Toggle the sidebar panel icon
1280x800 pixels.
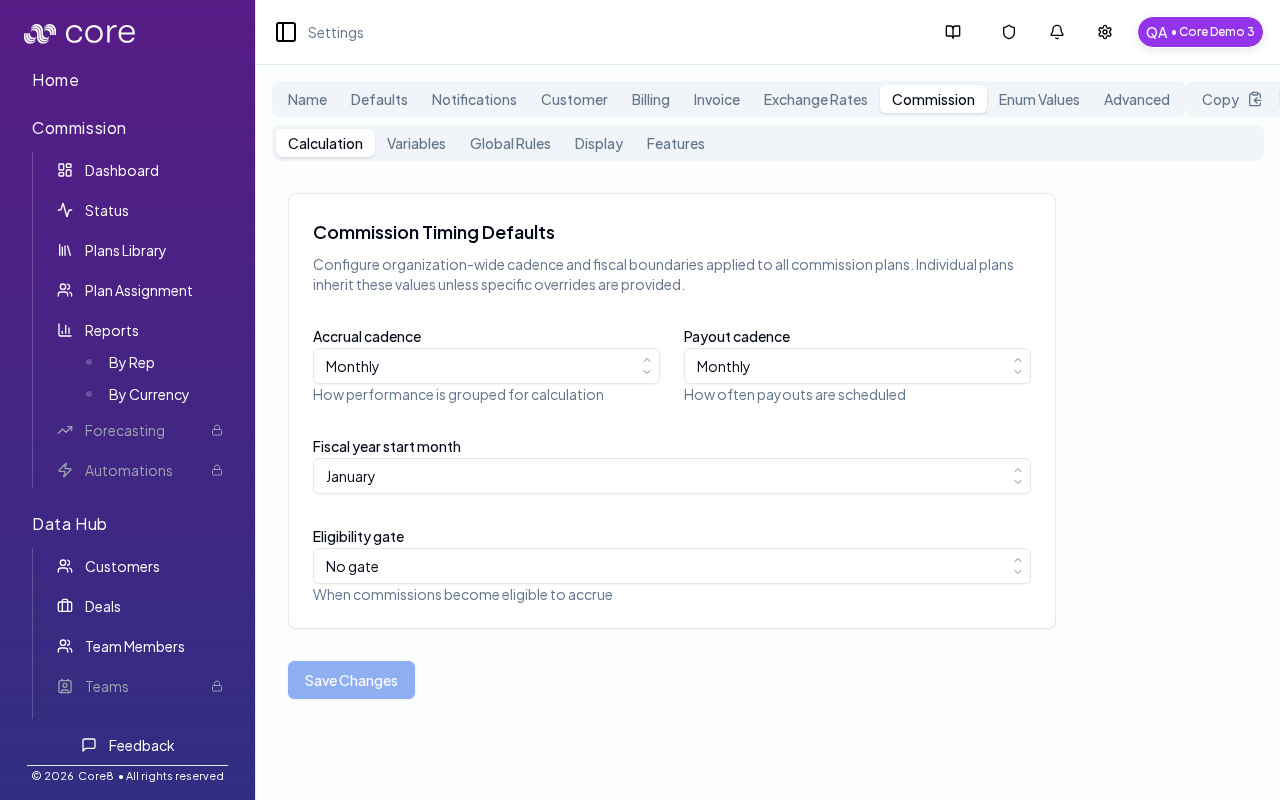286,32
